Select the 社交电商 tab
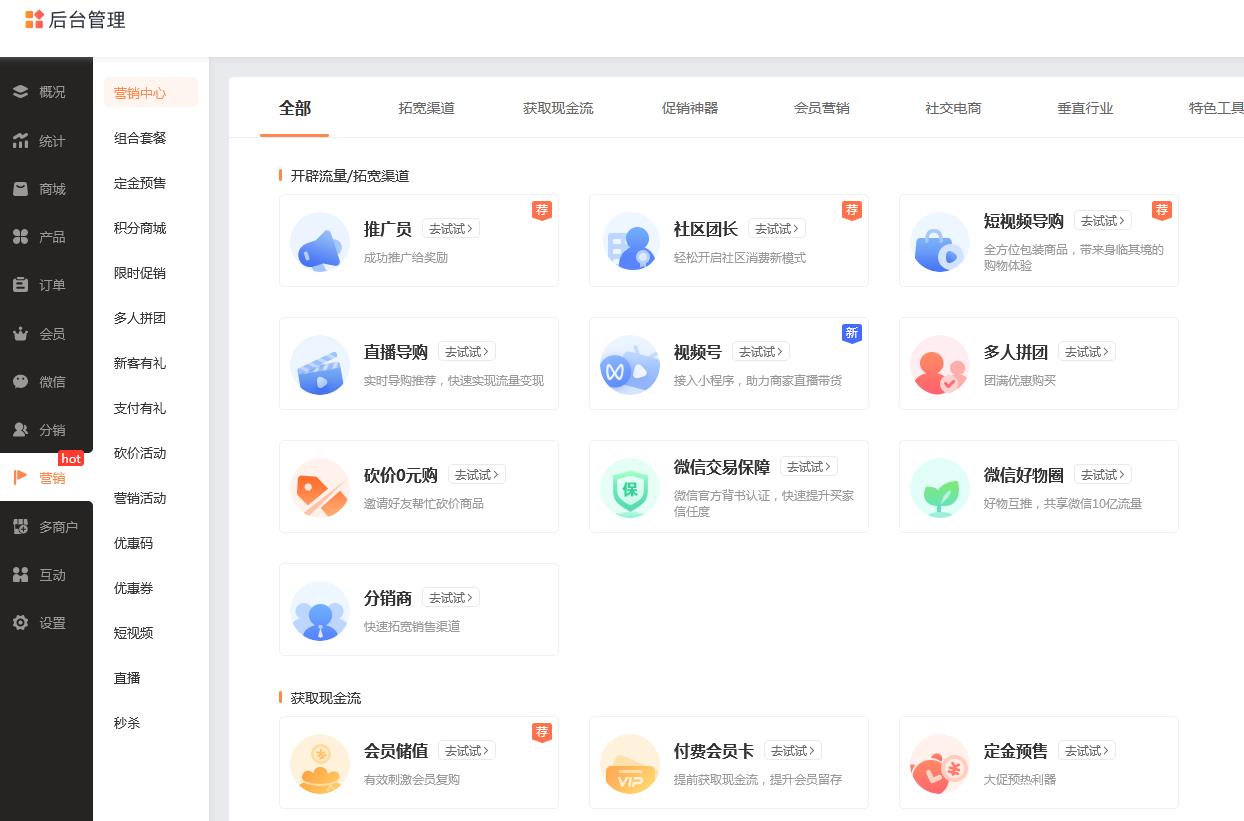The width and height of the screenshot is (1244, 821). click(953, 108)
